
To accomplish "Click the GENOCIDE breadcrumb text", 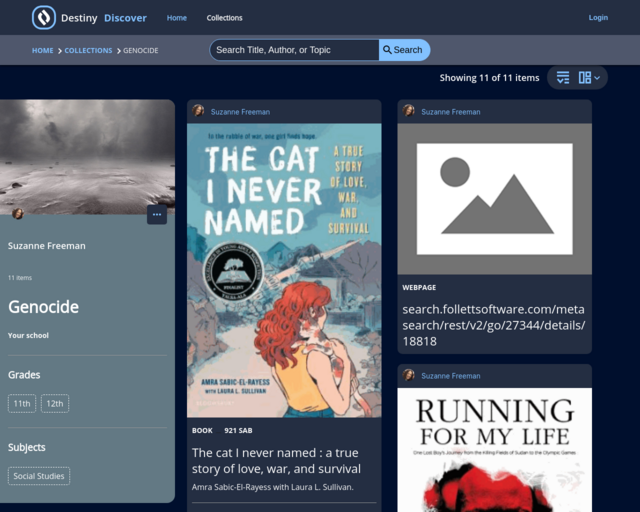I will [140, 51].
